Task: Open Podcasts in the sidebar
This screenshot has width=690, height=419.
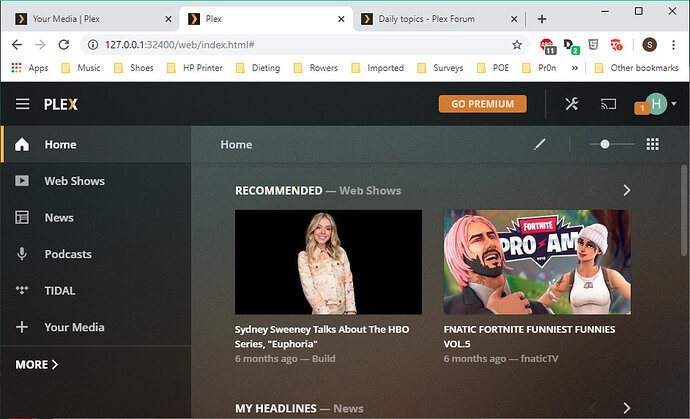Action: pos(96,254)
